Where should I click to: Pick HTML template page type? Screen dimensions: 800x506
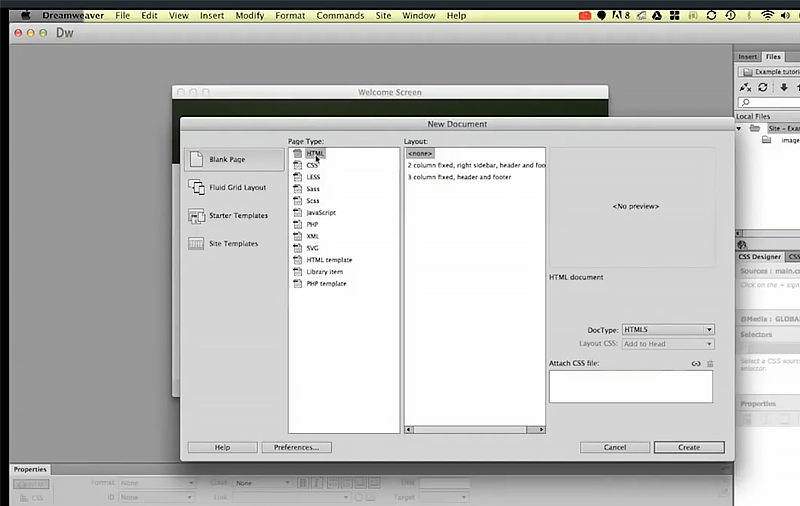(329, 260)
